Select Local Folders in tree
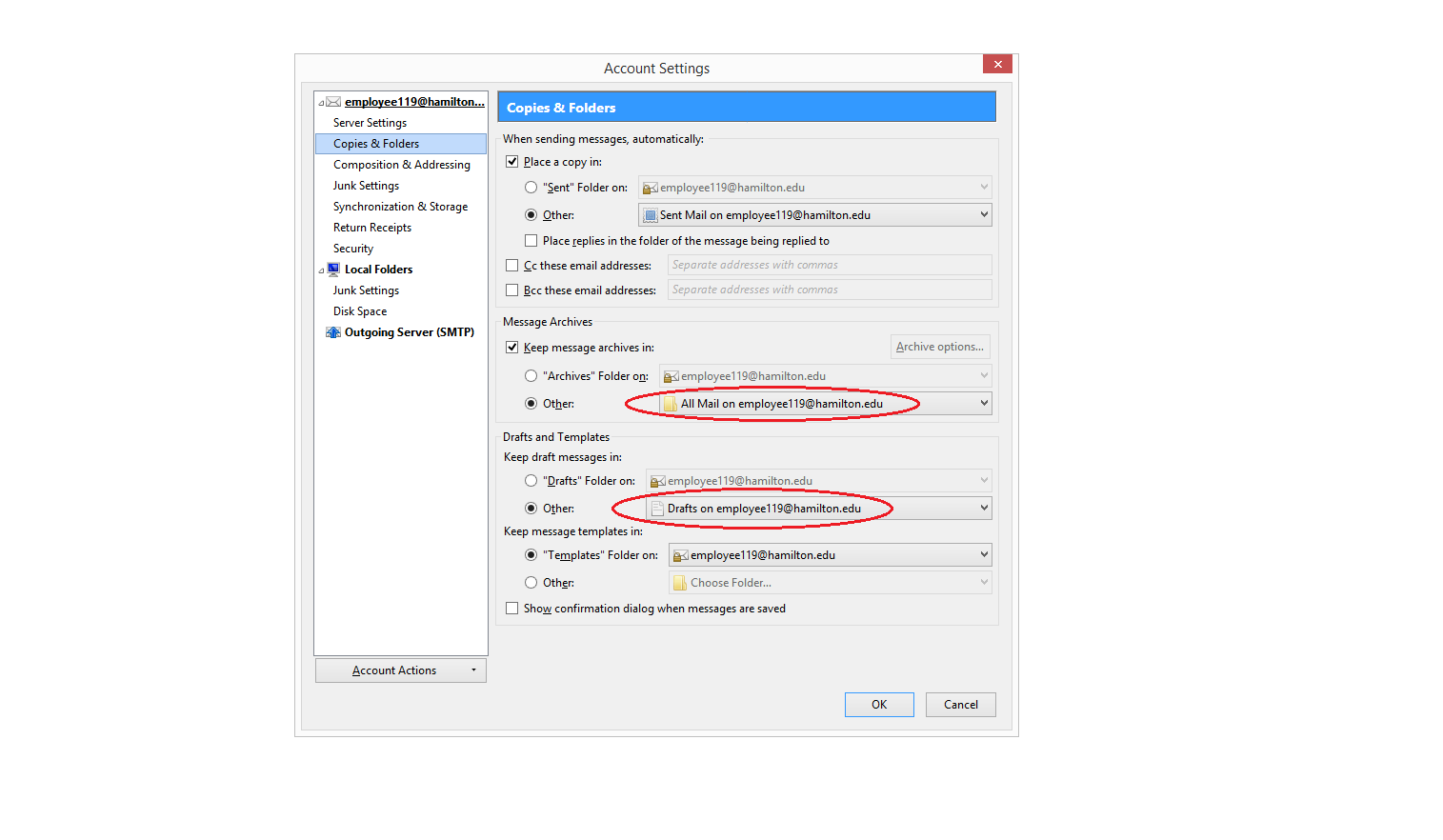This screenshot has height=840, width=1443. (x=378, y=270)
